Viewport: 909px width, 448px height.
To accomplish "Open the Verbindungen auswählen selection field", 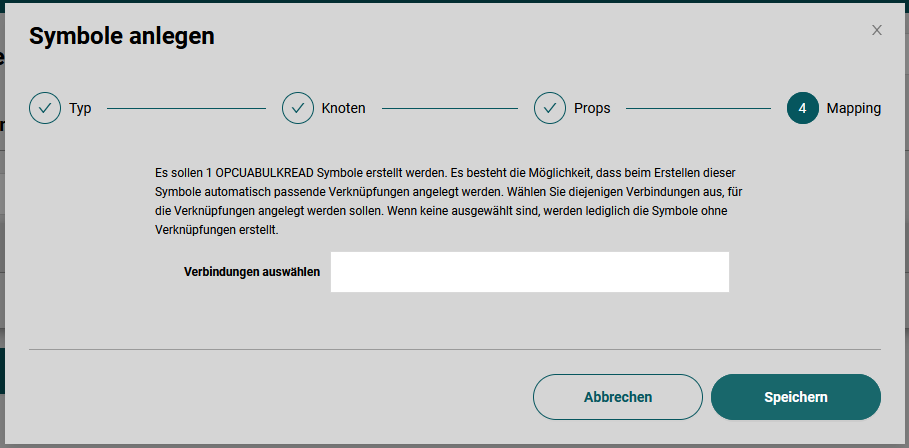I will pyautogui.click(x=529, y=272).
